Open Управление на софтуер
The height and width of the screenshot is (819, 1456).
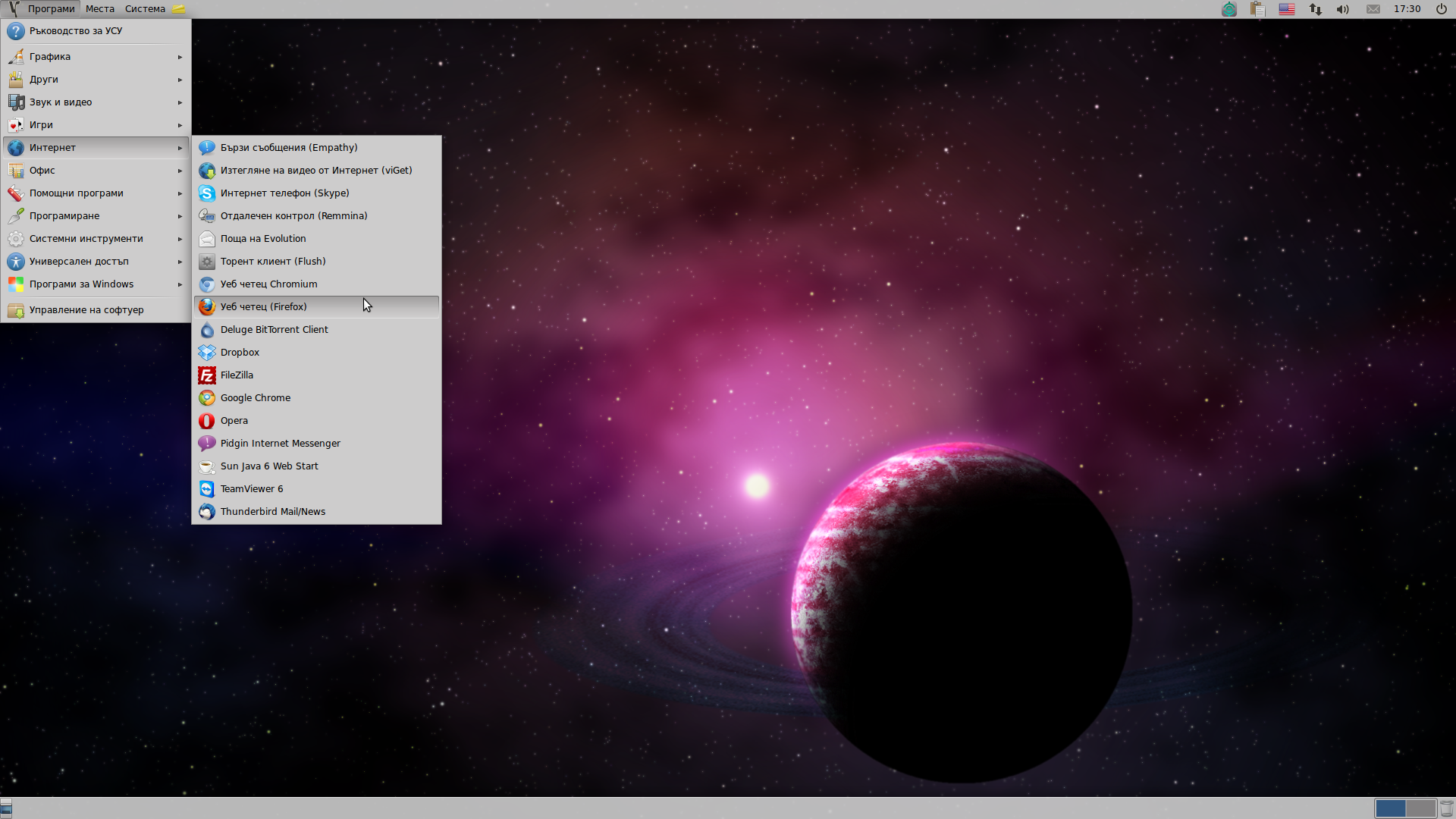click(86, 310)
